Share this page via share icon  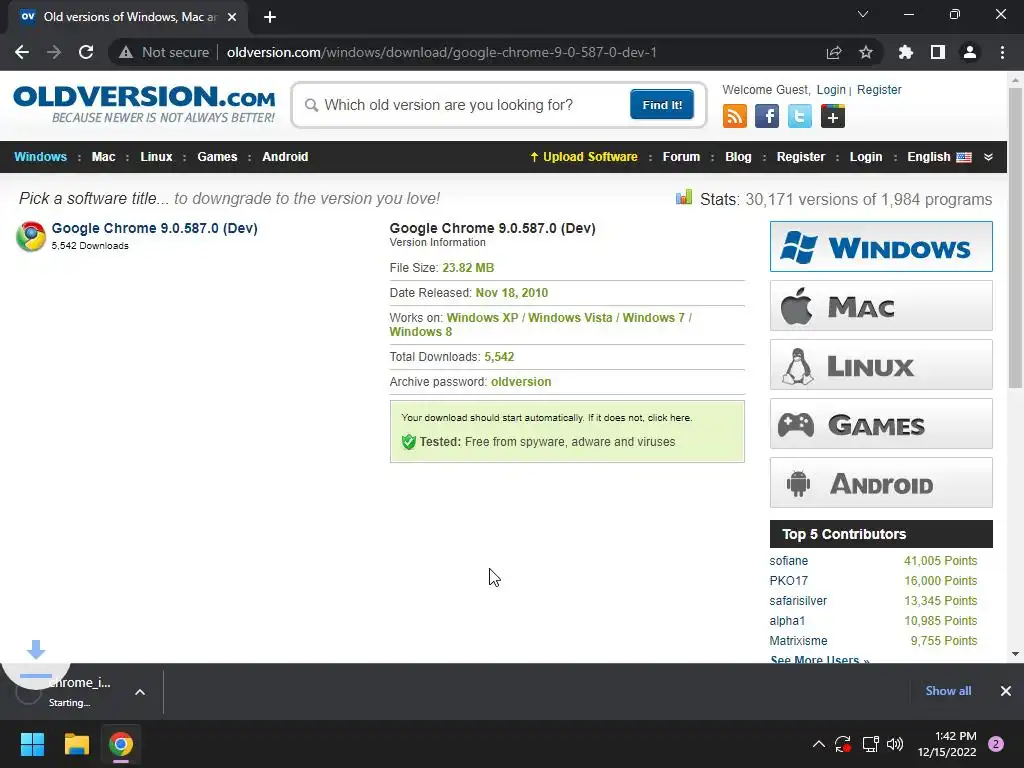coord(834,52)
